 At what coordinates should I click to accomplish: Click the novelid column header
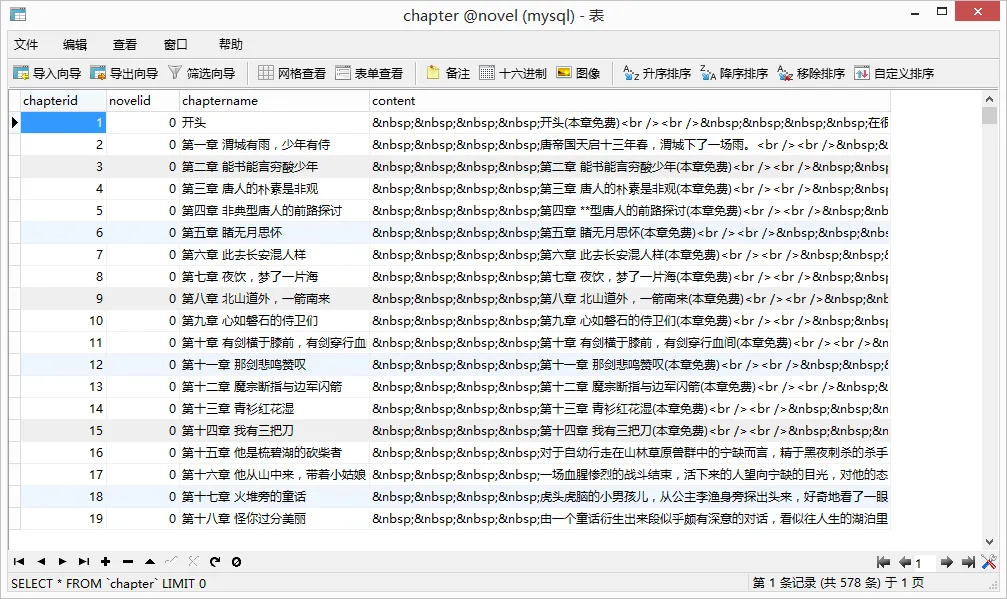click(x=143, y=101)
